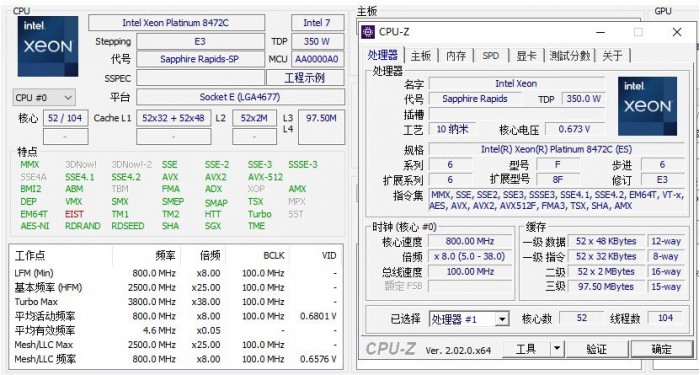Viewport: 700px width, 375px height.
Task: Switch to the 内存 tab
Action: coord(455,55)
